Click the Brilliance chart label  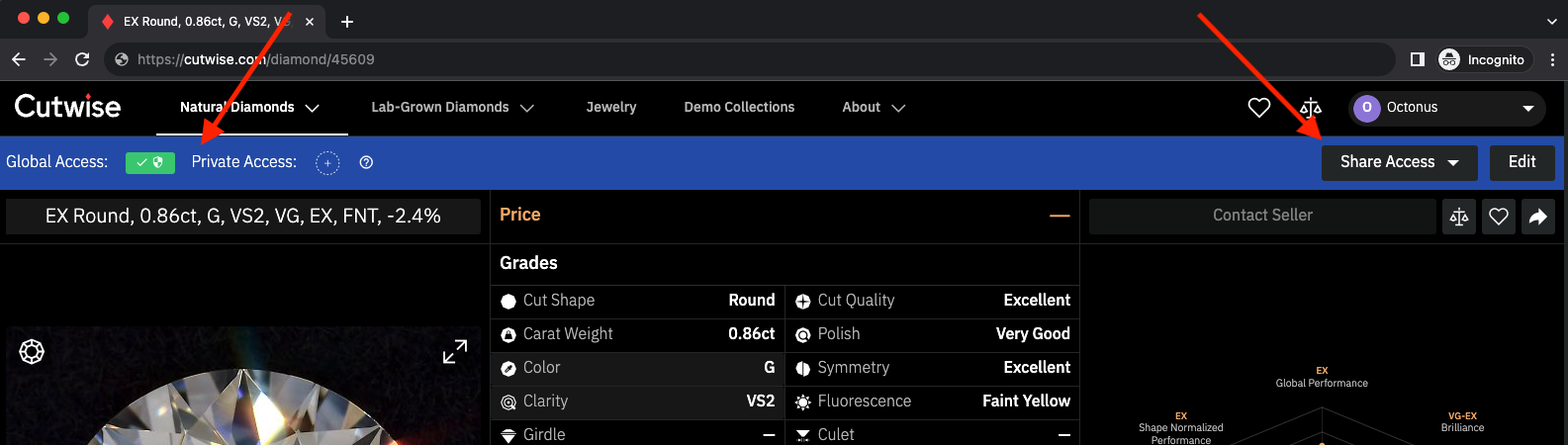pos(1462,427)
